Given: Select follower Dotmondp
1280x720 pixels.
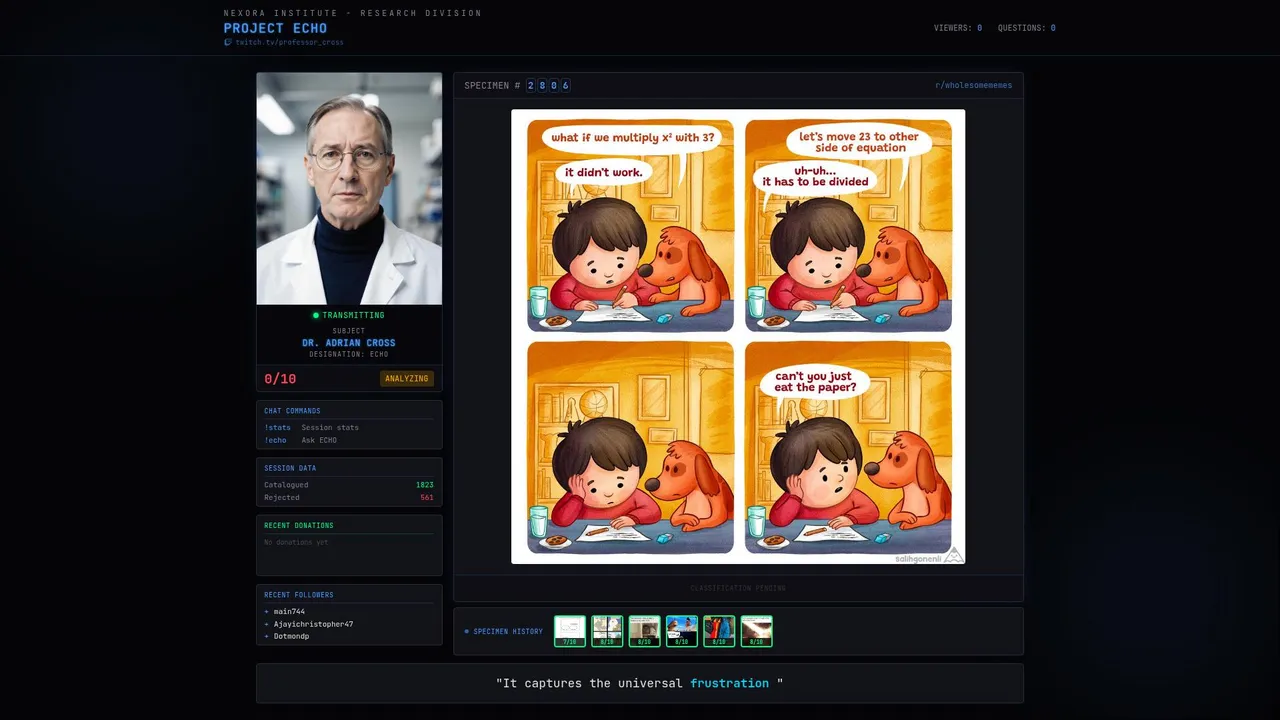Looking at the screenshot, I should (x=291, y=636).
